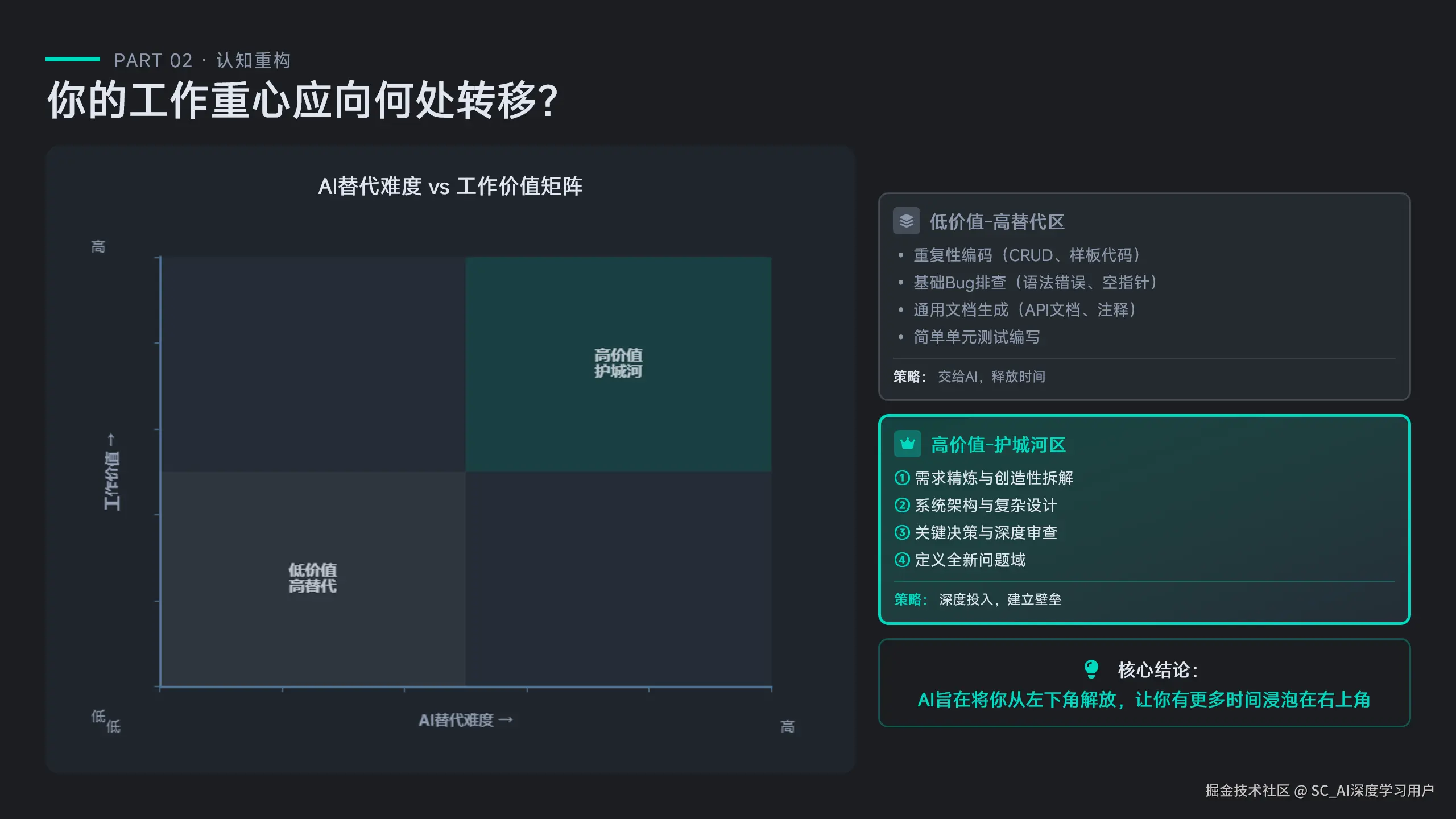Open the PART 02 · 认知重构 section header
This screenshot has width=1456, height=819.
(202, 60)
